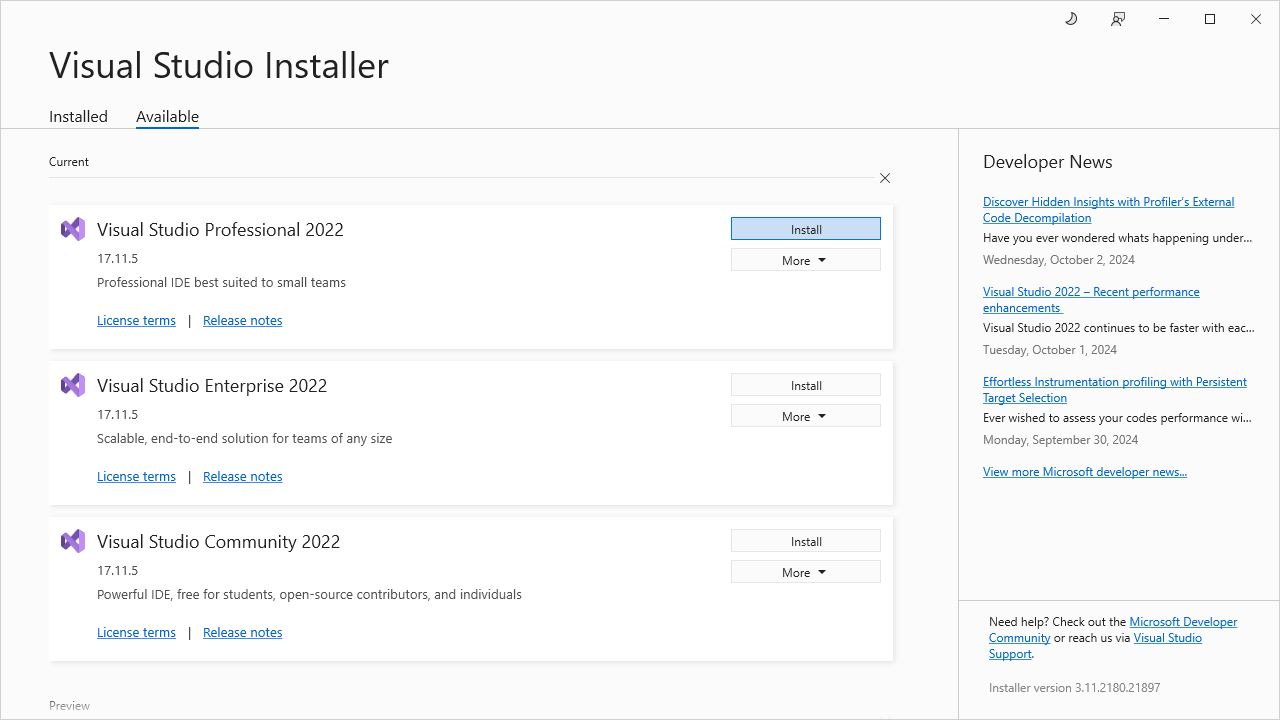The height and width of the screenshot is (720, 1280).
Task: View more Microsoft developer news
Action: 1084,471
